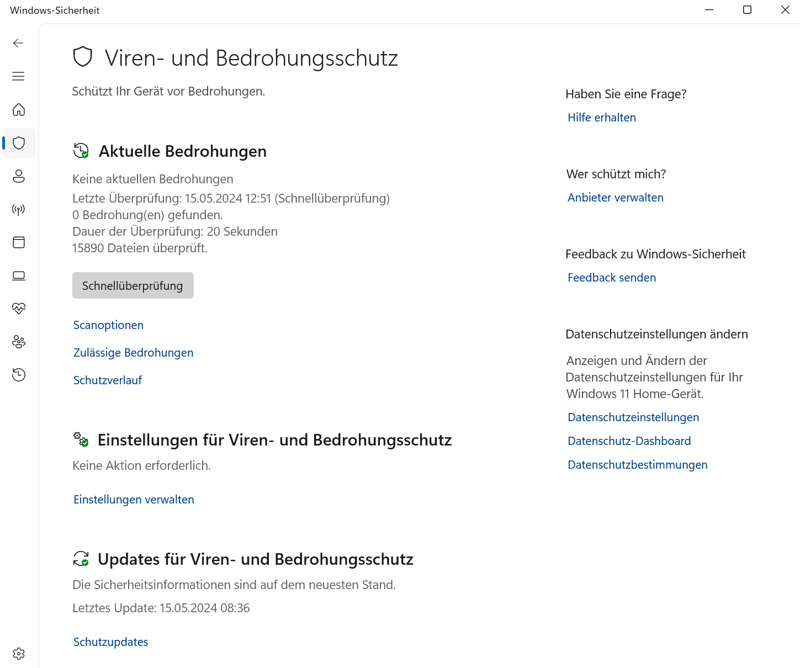Open the Scanoptionen link

[x=108, y=325]
